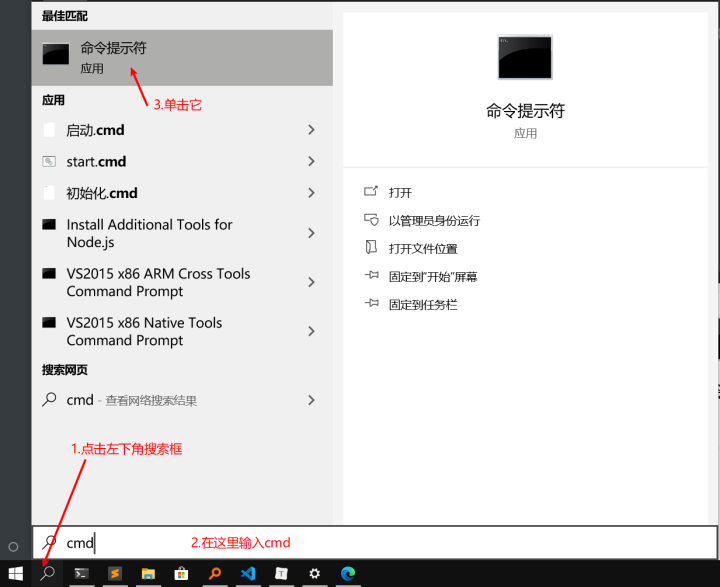This screenshot has height=587, width=720.
Task: Expand options for Install Additional Tools for Node.js
Action: pyautogui.click(x=311, y=233)
